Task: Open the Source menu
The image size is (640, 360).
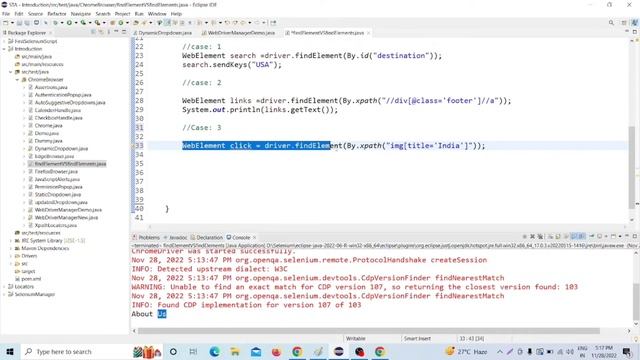Action: tap(35, 14)
